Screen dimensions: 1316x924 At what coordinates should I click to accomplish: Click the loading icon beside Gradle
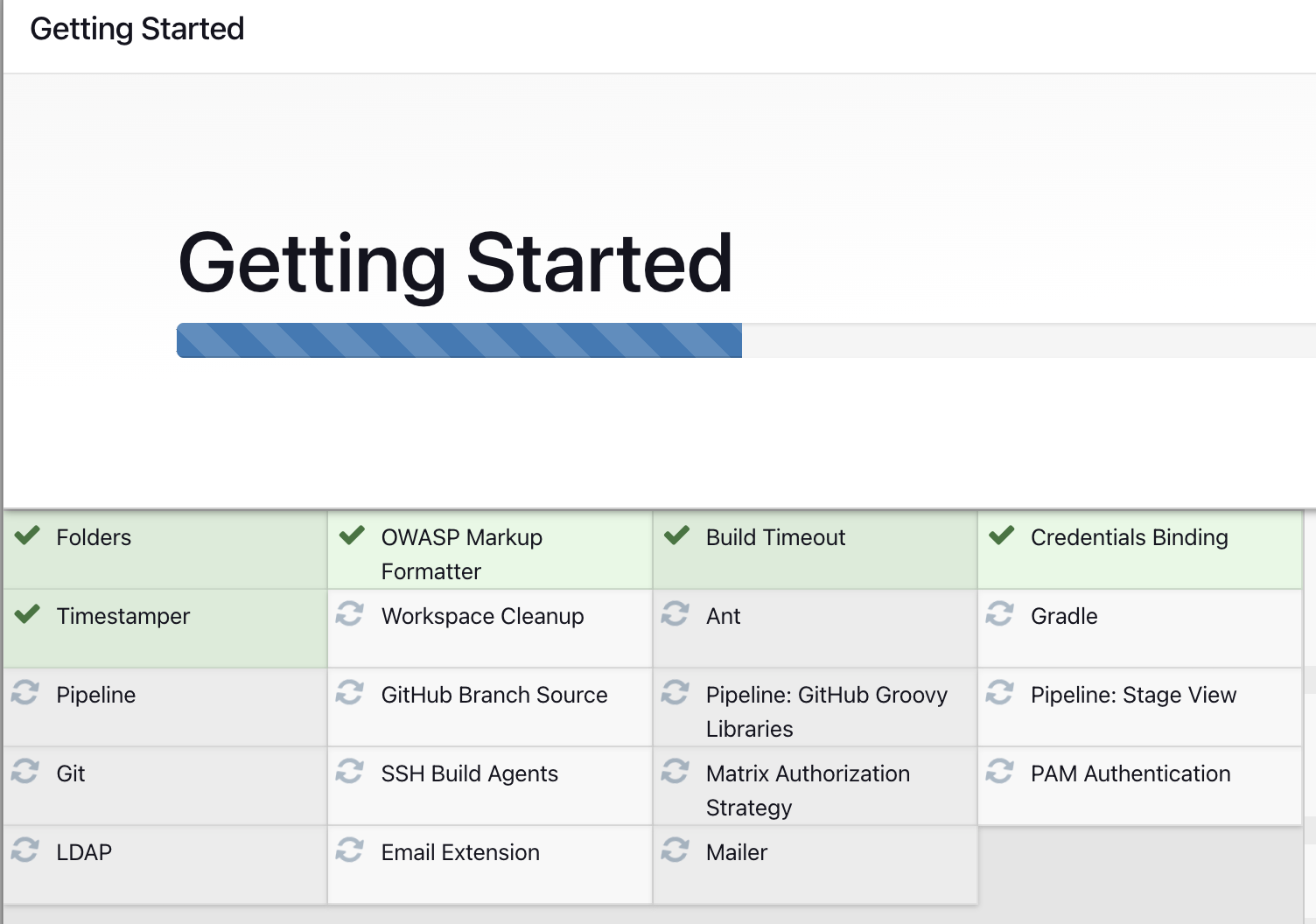click(999, 614)
